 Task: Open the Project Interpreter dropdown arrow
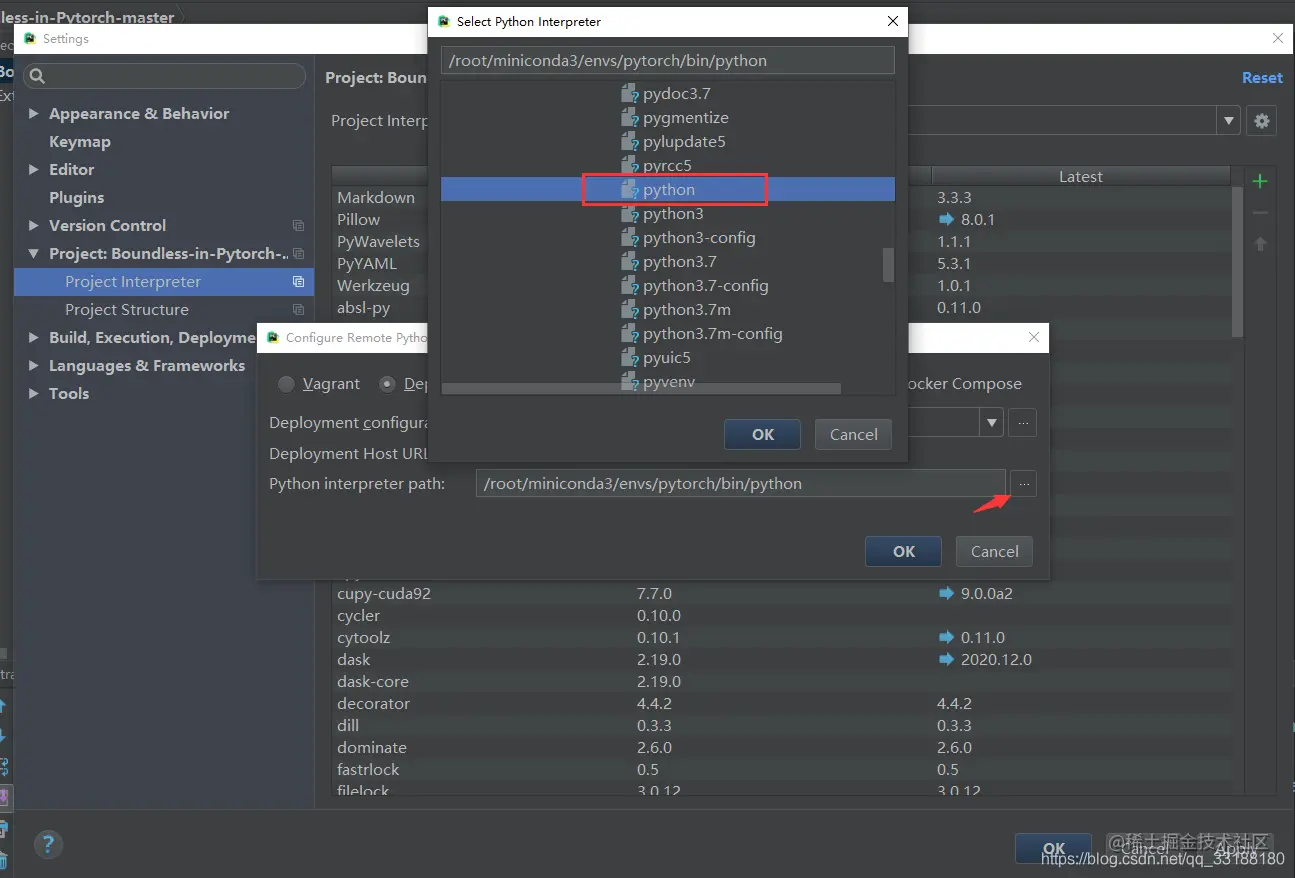pos(1229,121)
